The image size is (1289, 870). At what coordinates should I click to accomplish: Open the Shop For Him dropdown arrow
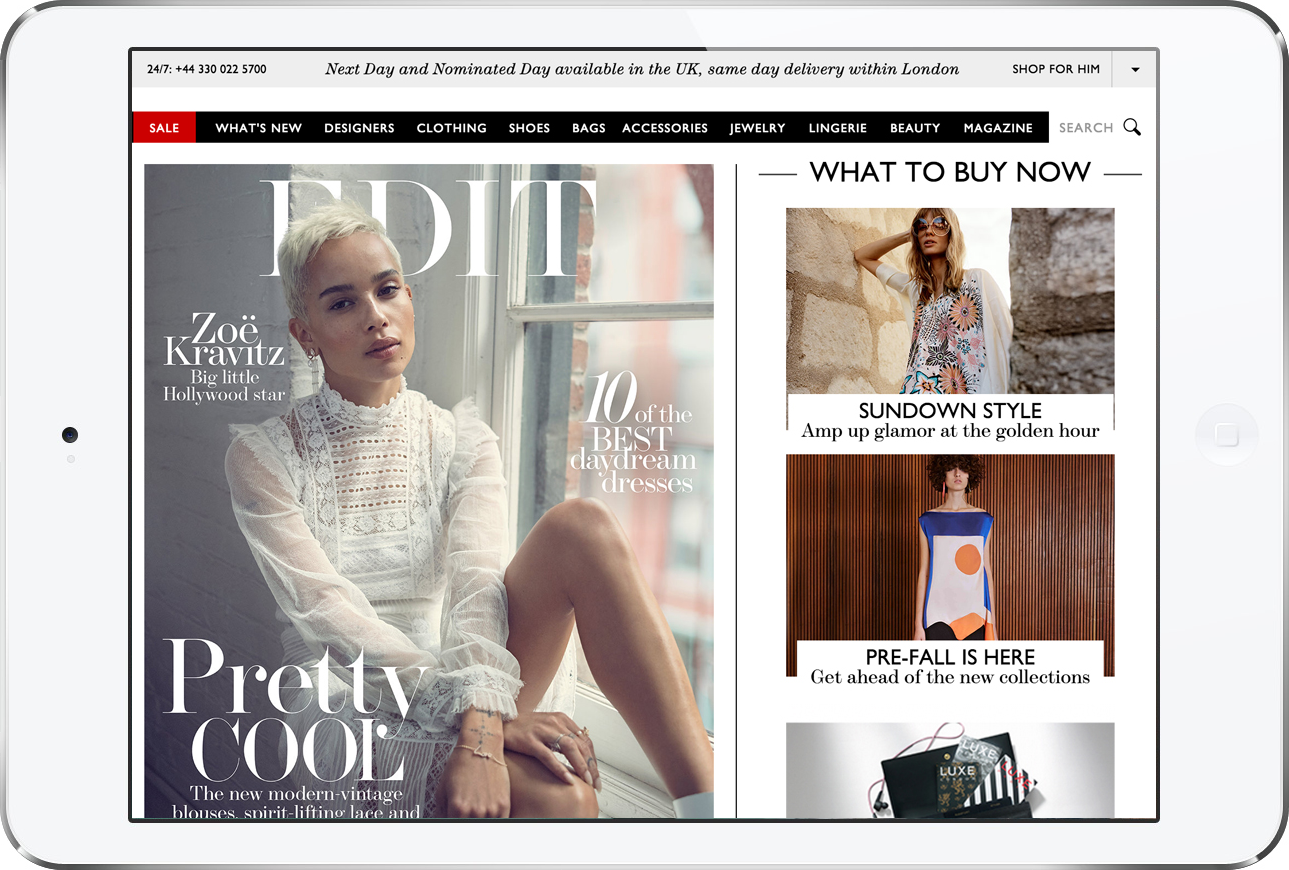pyautogui.click(x=1135, y=70)
